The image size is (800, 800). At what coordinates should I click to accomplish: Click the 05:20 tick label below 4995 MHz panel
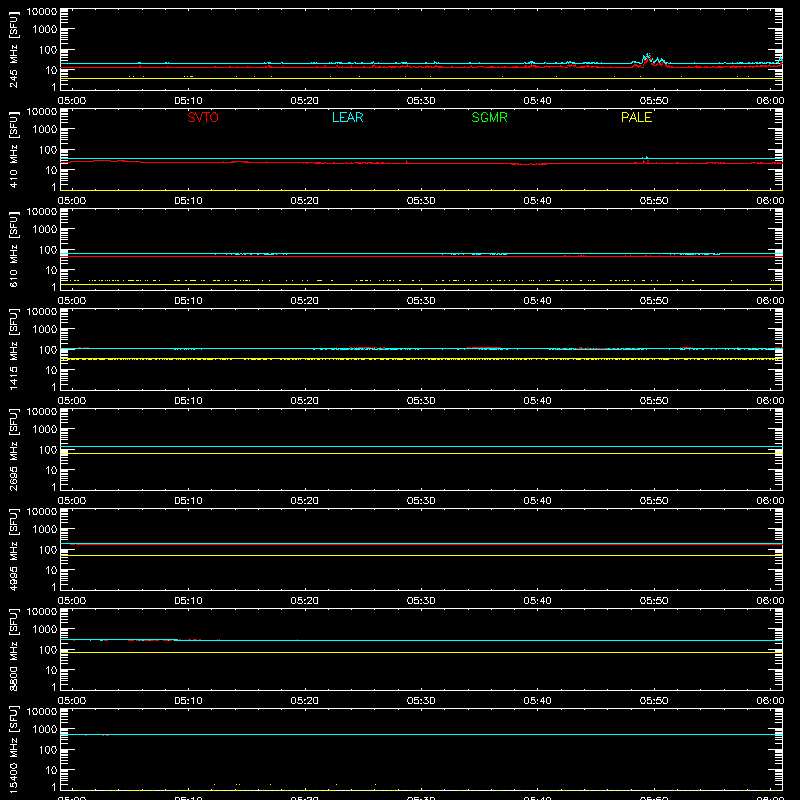coord(305,601)
